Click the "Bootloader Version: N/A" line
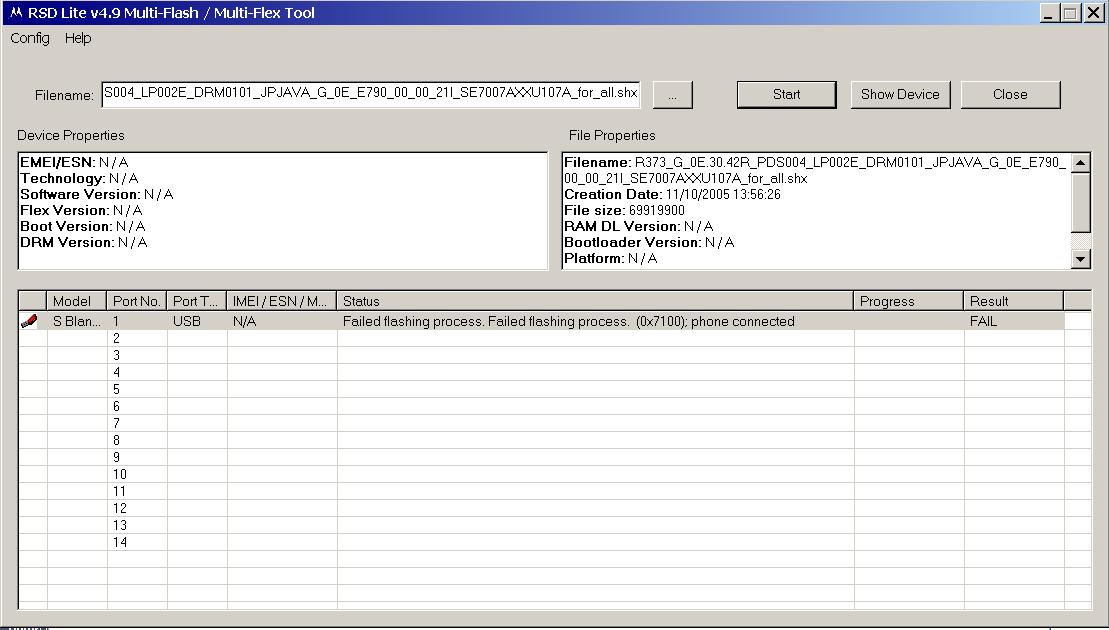This screenshot has height=630, width=1109. tap(649, 243)
